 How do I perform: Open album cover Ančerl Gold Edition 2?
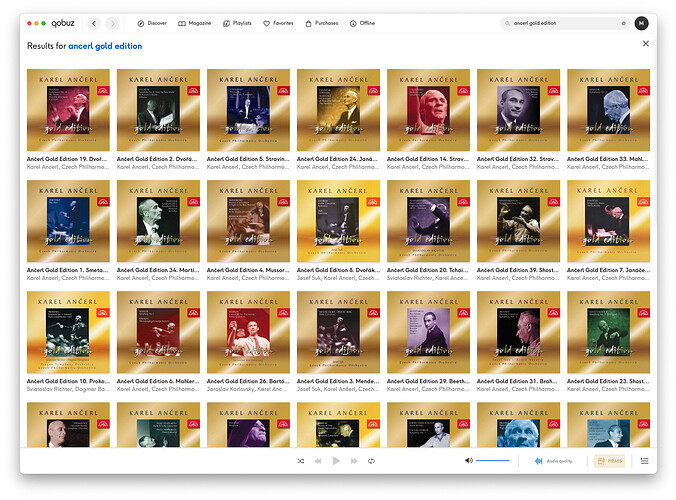(x=158, y=110)
